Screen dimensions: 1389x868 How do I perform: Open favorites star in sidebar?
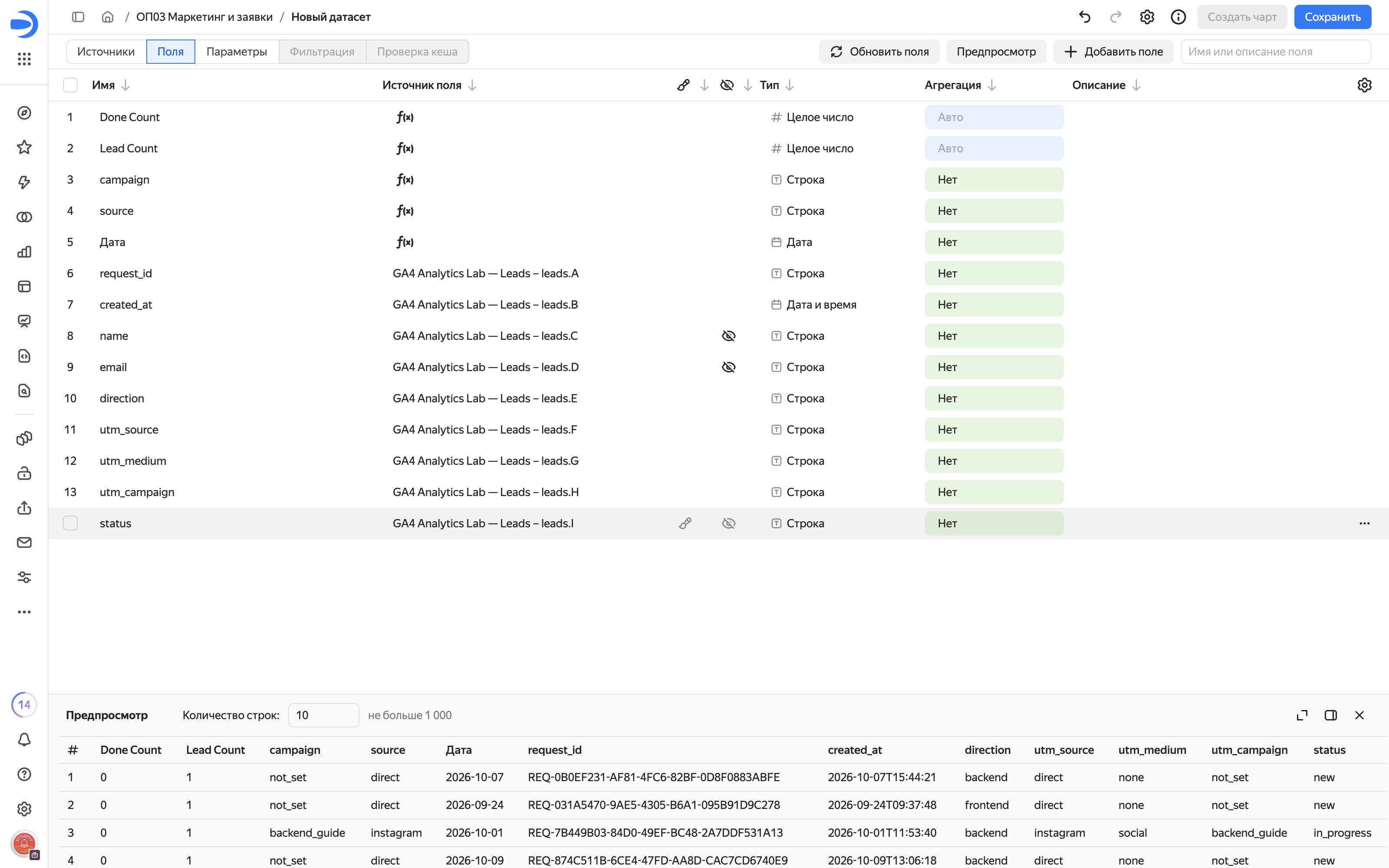(x=24, y=148)
